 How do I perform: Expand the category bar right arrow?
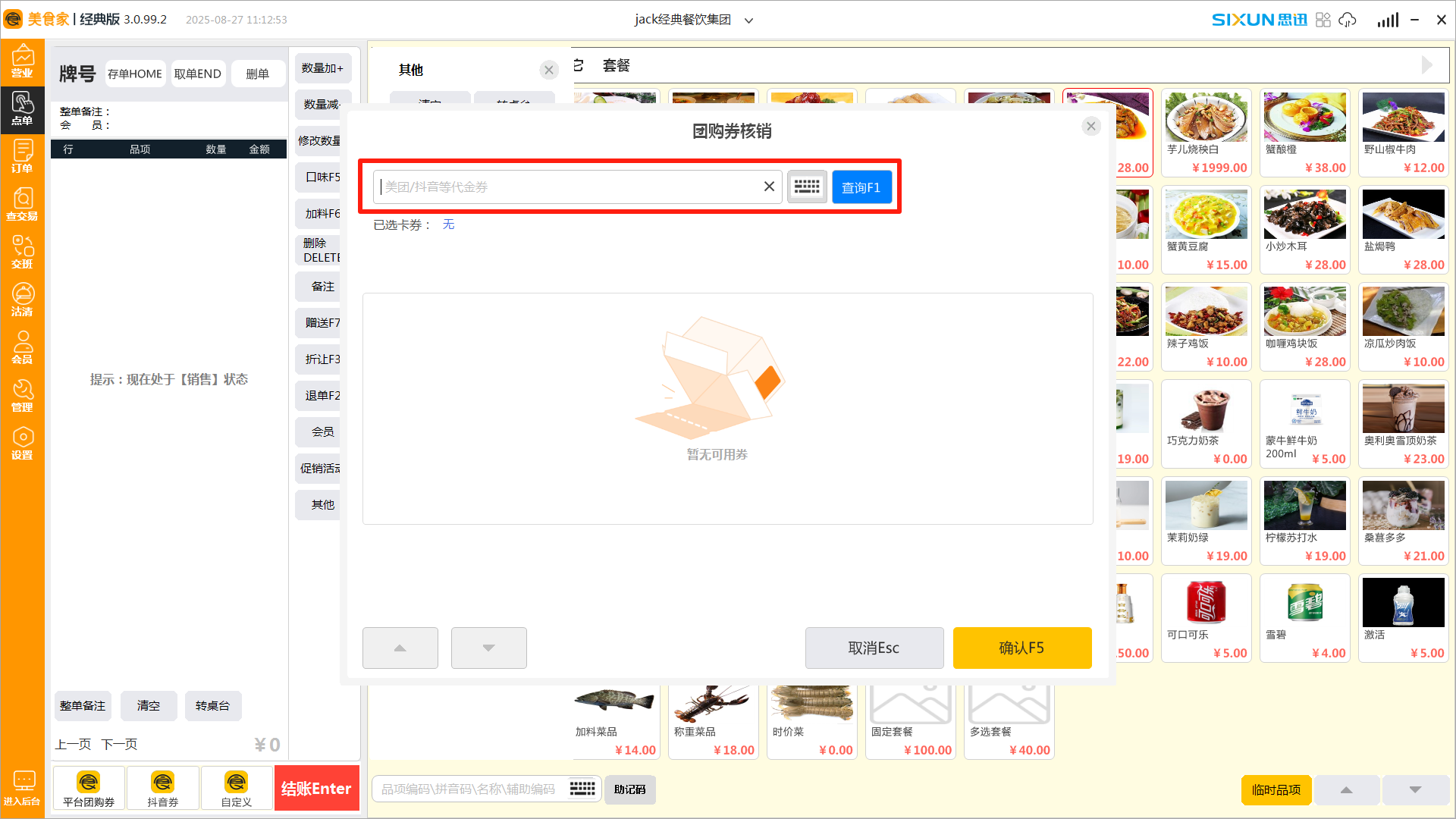click(1426, 65)
